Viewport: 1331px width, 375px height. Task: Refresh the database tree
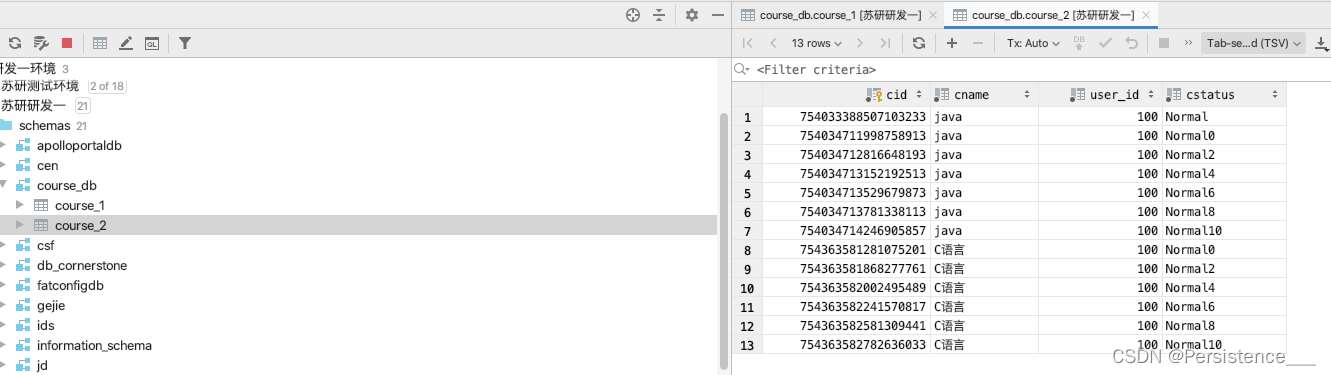(15, 43)
